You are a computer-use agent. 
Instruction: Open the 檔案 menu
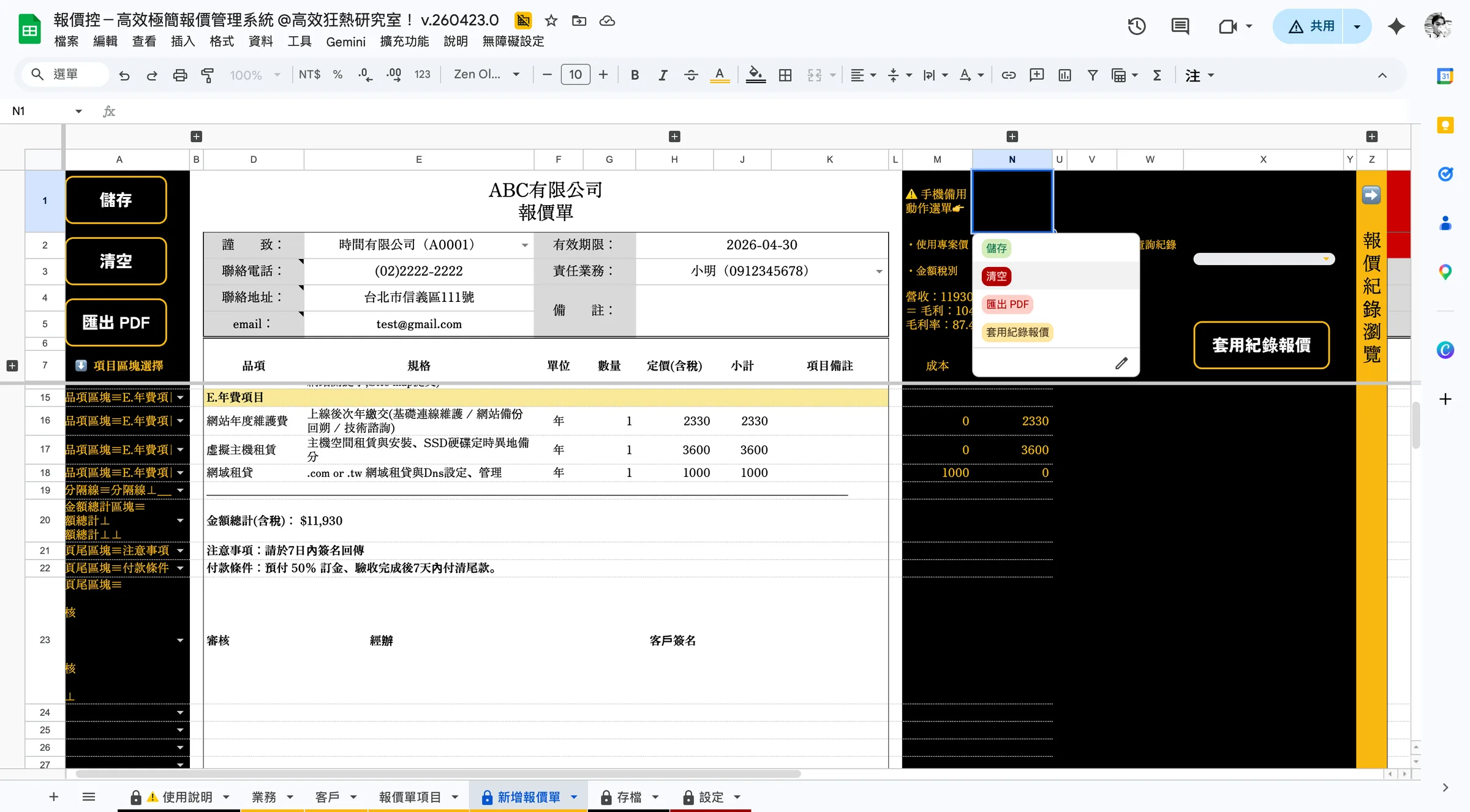[66, 41]
